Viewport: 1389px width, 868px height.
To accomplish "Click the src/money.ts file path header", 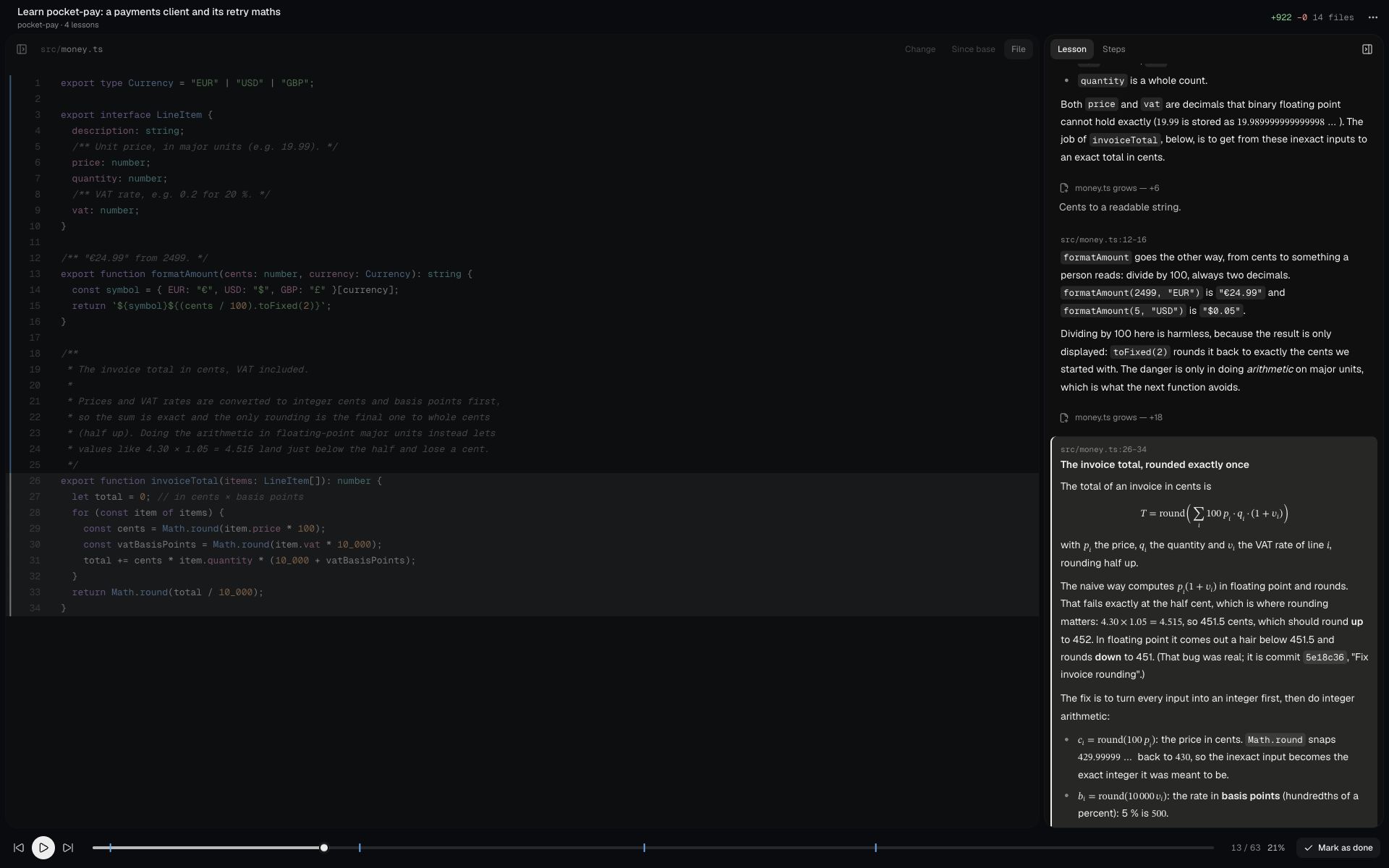I will (72, 49).
